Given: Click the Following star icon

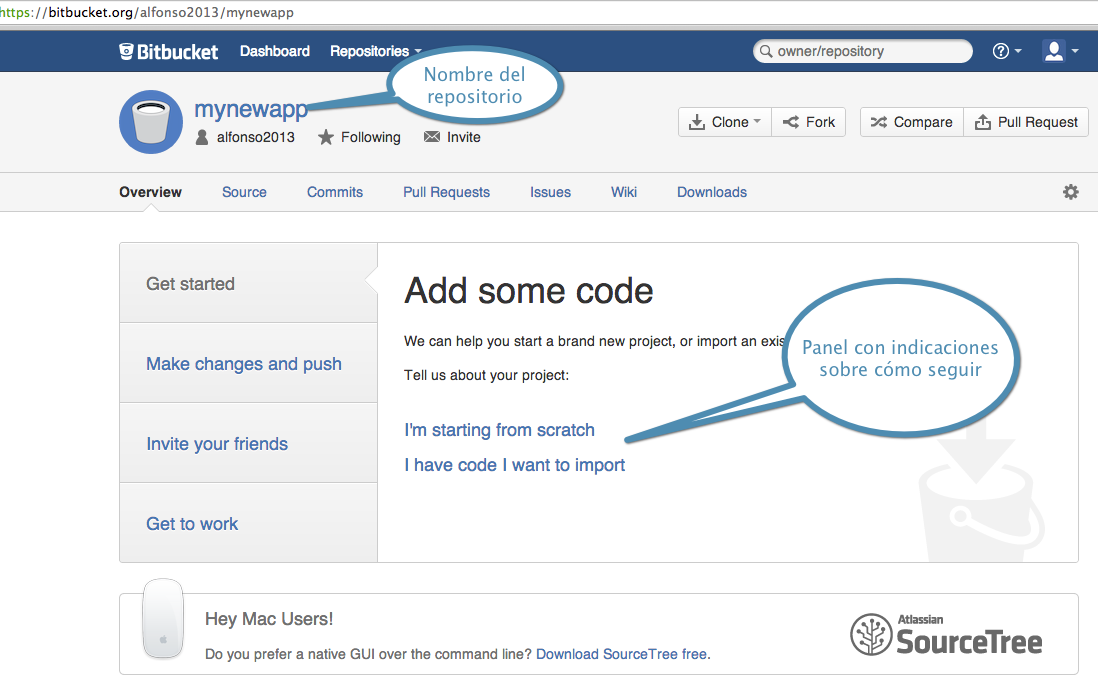Looking at the screenshot, I should (x=326, y=137).
